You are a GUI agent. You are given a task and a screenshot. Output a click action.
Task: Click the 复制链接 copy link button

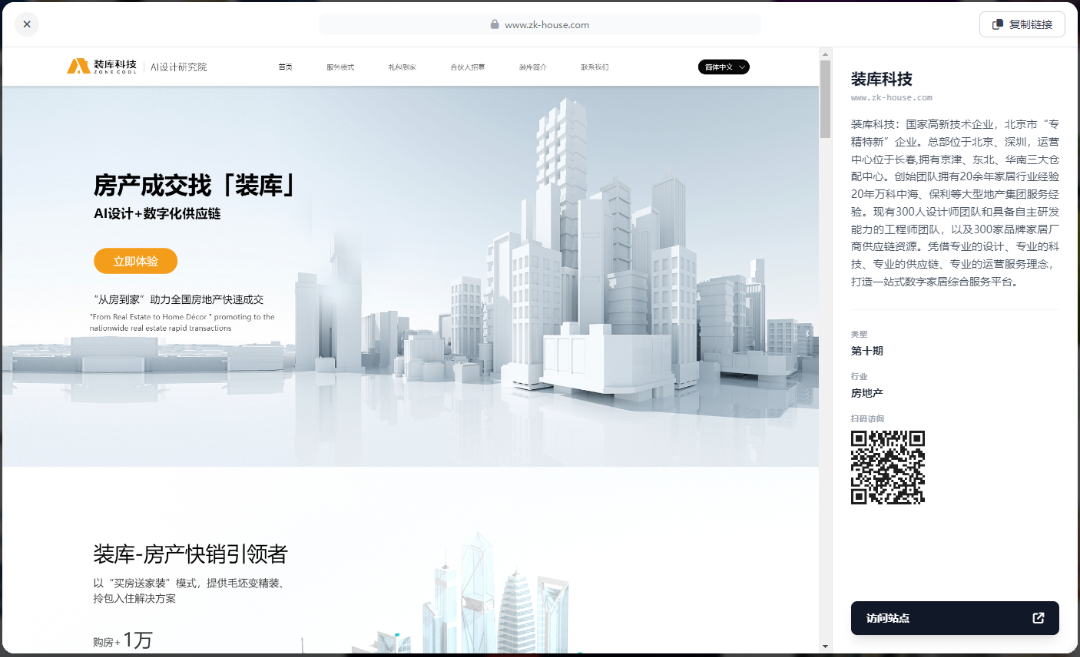point(1022,24)
